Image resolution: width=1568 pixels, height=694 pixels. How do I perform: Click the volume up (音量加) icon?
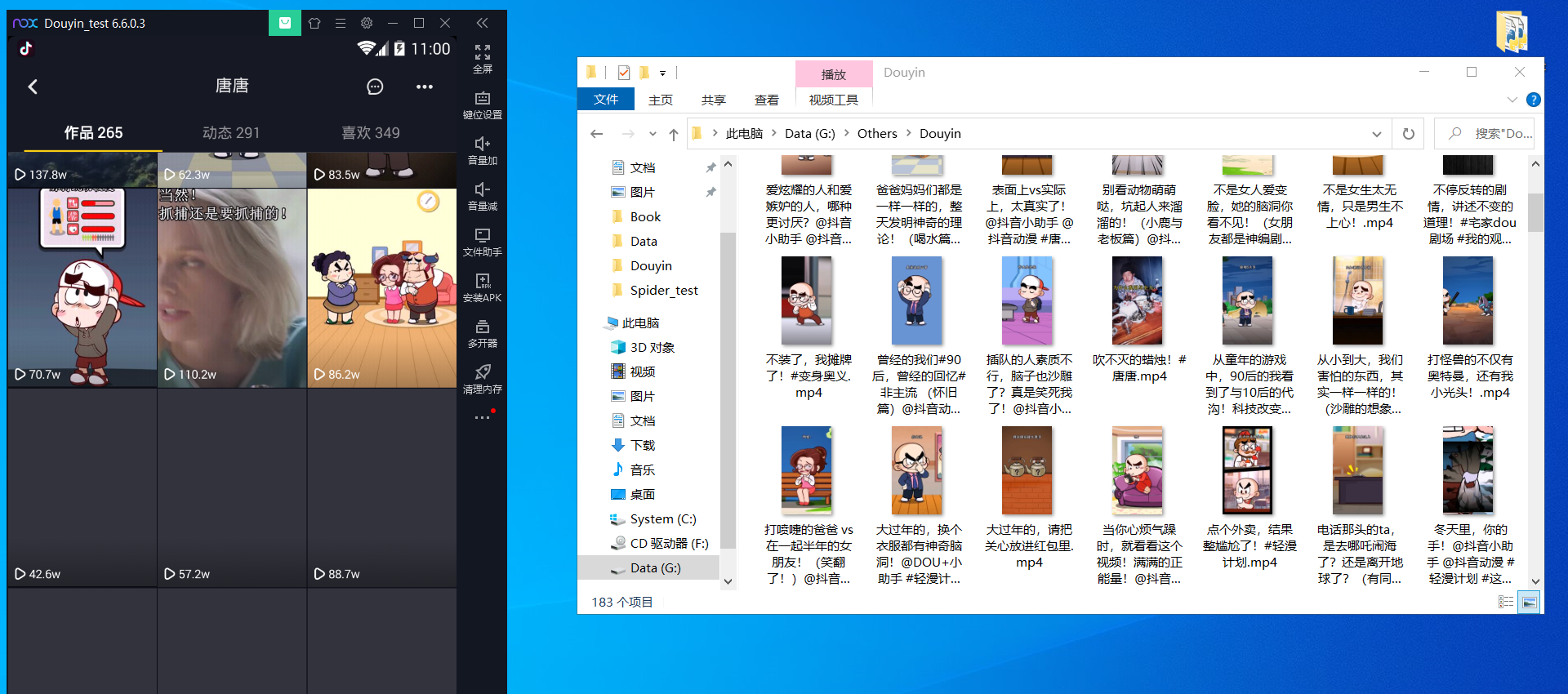[483, 145]
